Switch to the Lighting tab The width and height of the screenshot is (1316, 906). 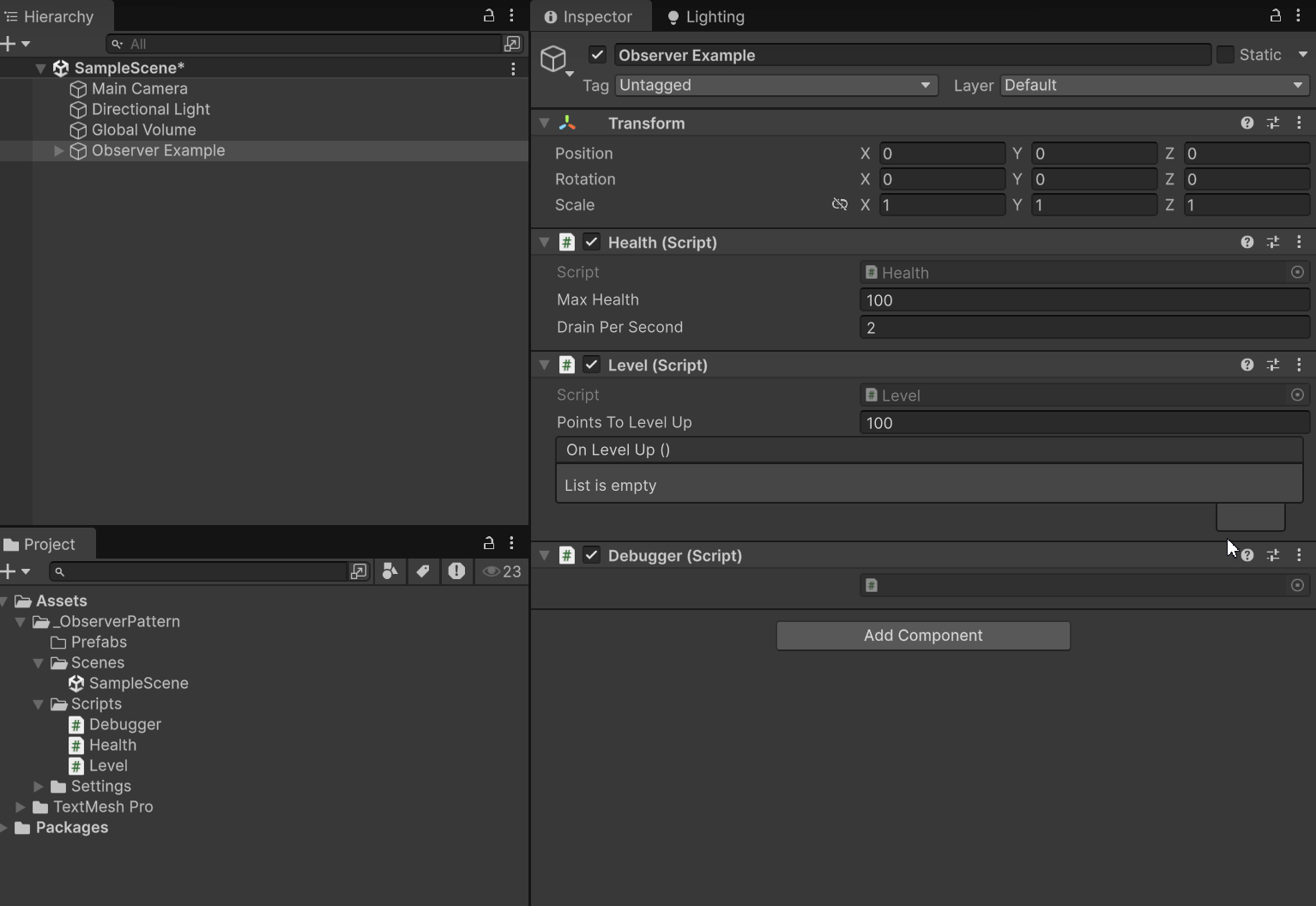coord(706,16)
